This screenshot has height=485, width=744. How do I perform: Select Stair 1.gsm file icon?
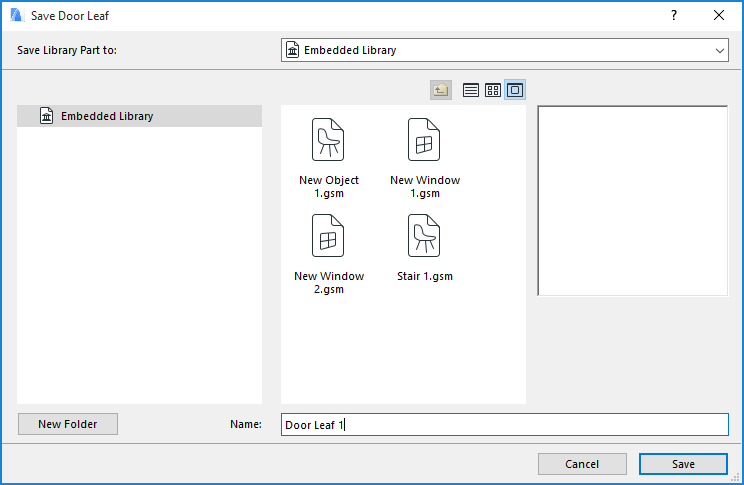point(424,235)
